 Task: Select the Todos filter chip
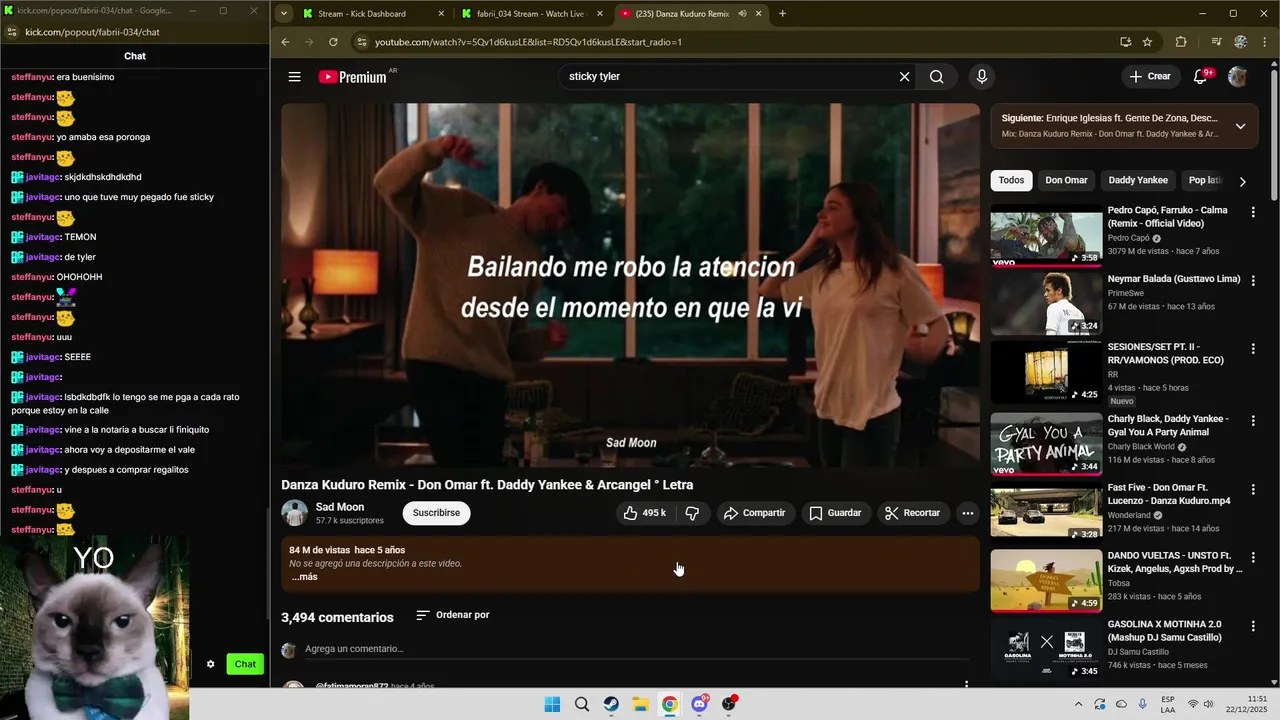[x=1011, y=180]
